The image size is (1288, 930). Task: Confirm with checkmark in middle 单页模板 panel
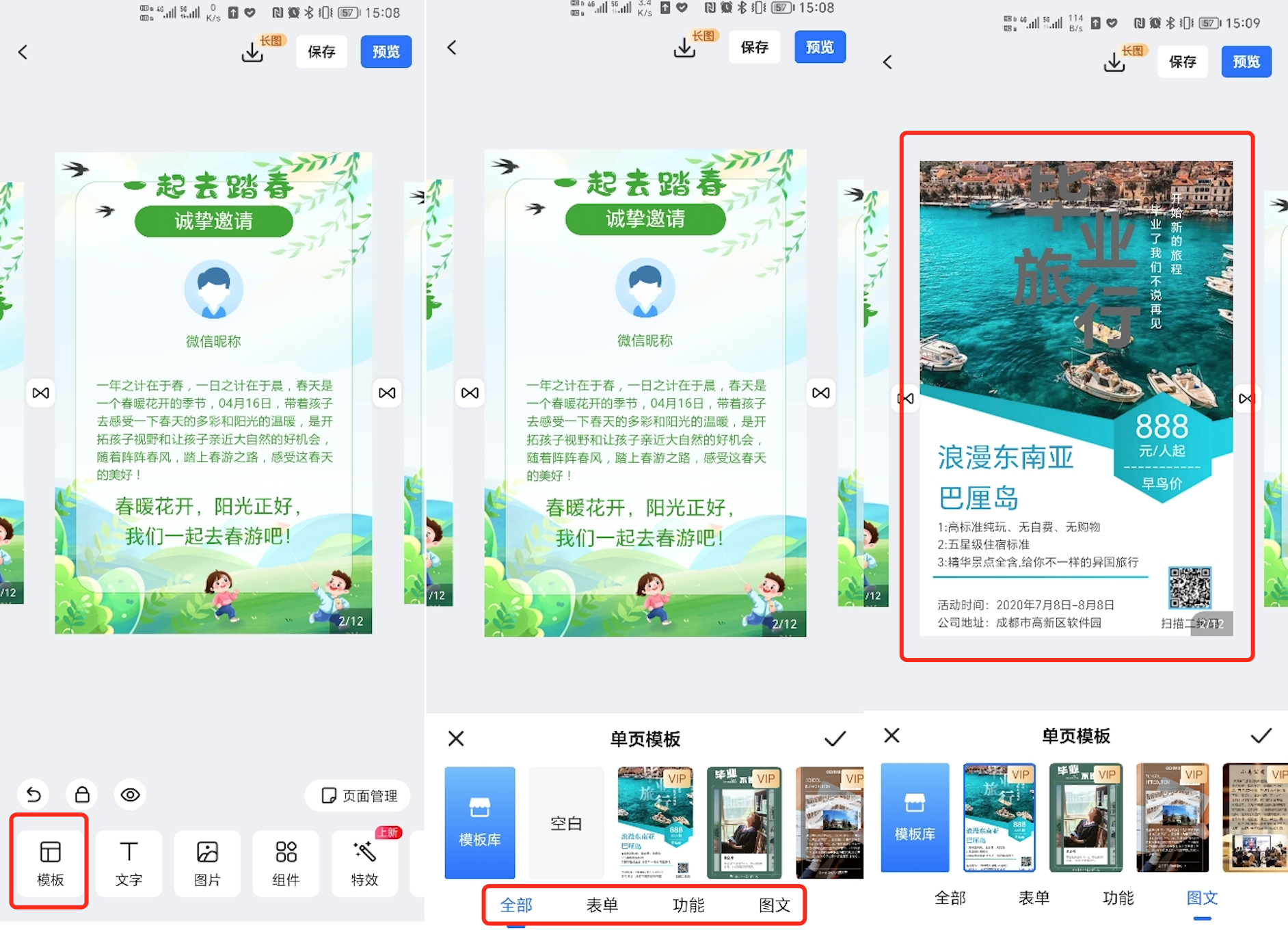835,739
